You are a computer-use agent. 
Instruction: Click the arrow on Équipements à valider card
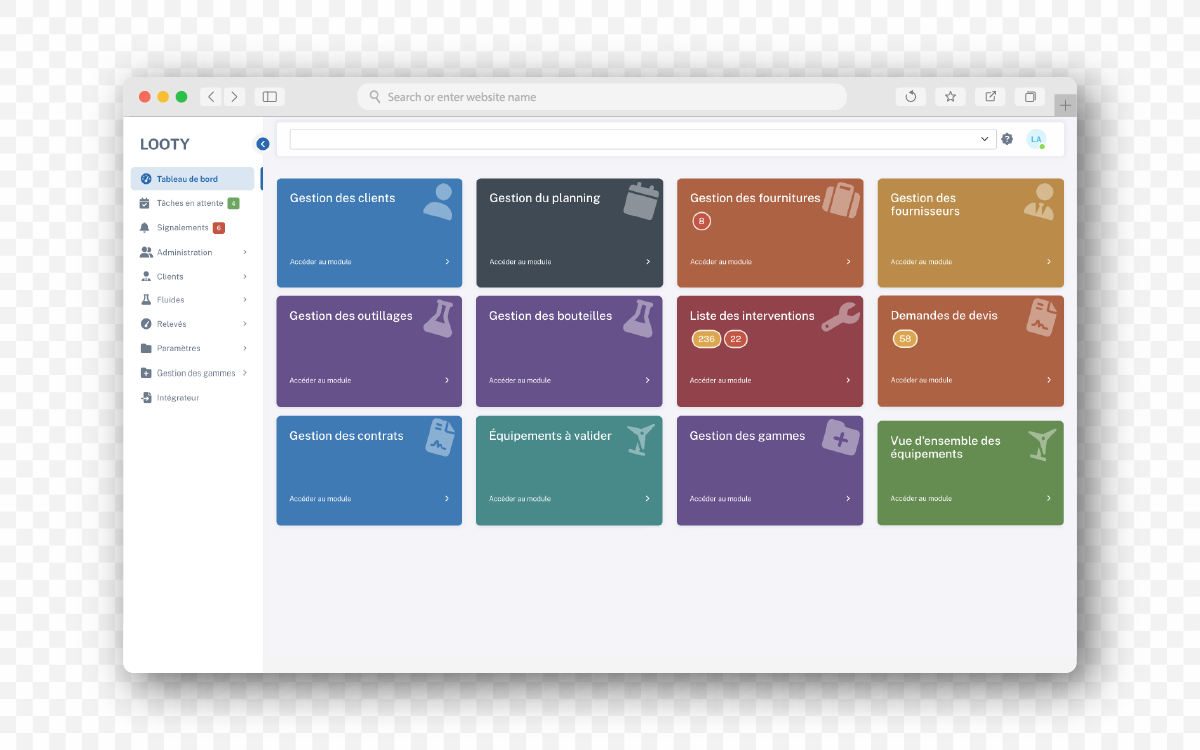coord(648,498)
